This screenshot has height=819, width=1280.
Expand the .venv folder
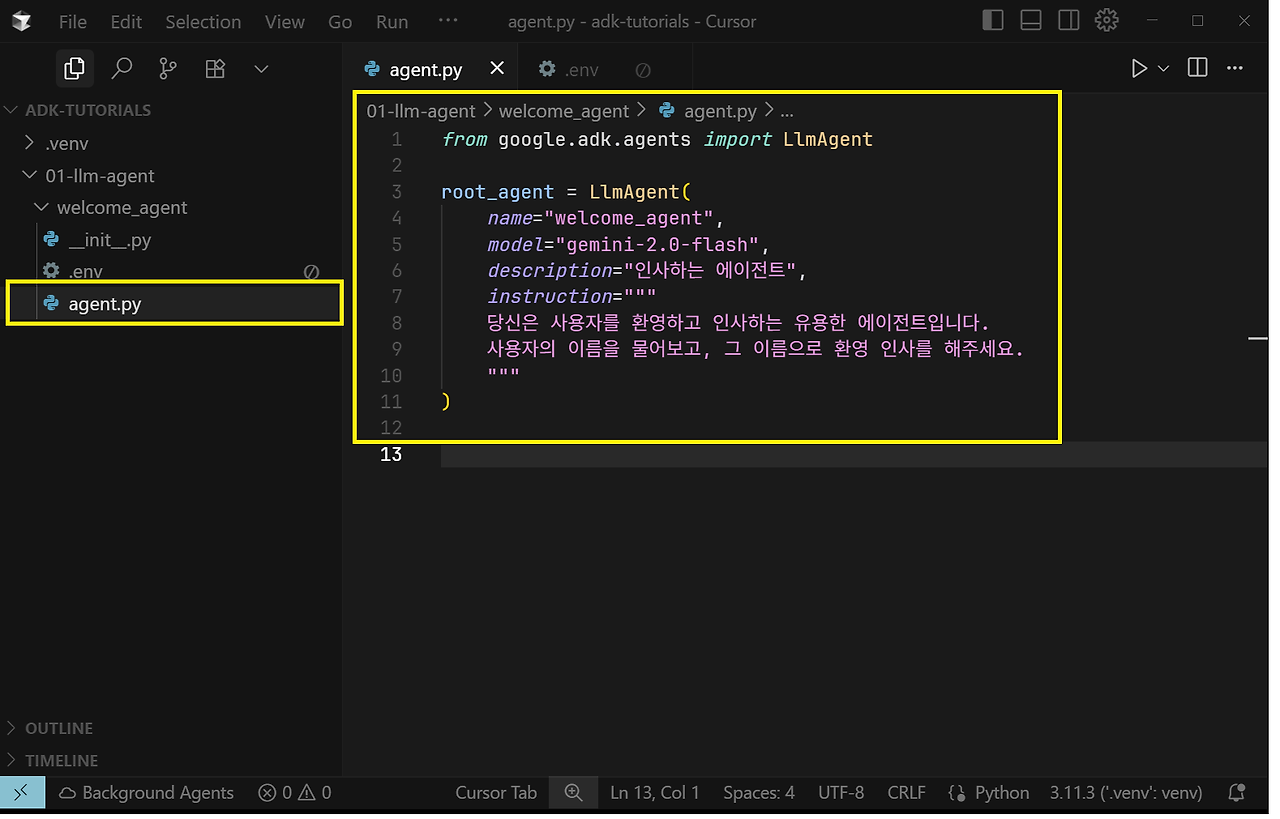pos(67,143)
